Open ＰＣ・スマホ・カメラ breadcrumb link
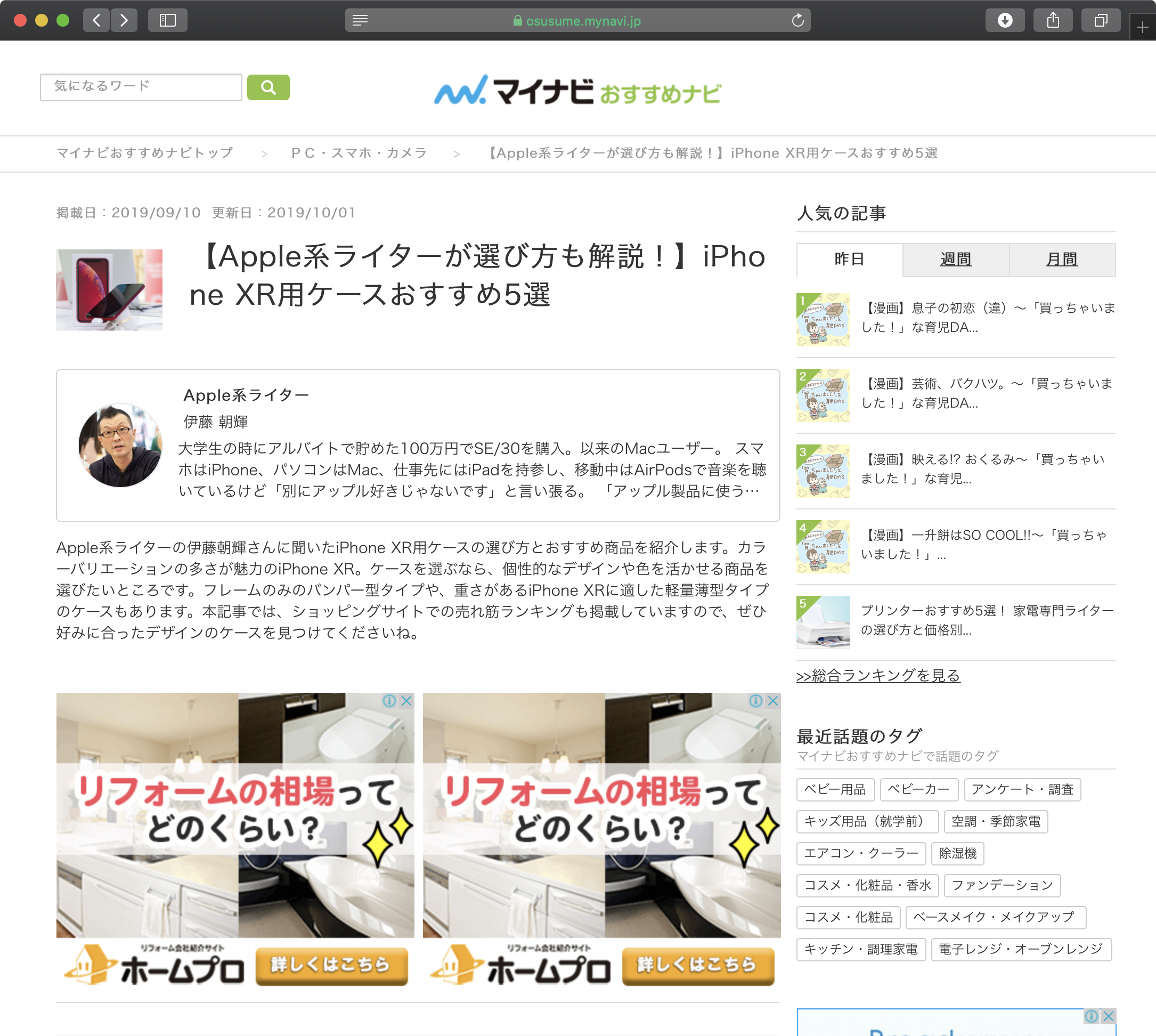 359,153
